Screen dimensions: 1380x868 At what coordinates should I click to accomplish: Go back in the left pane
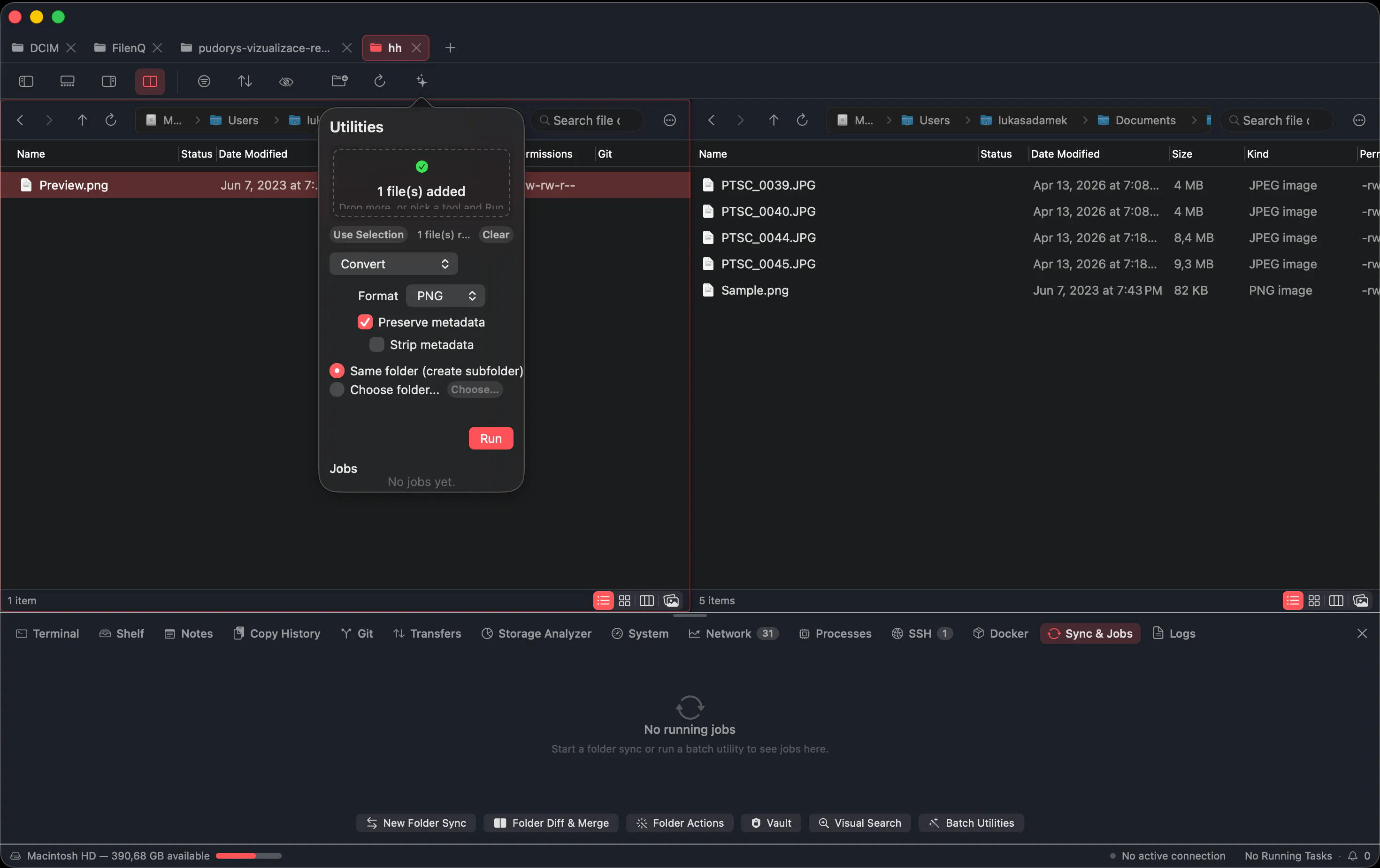[21, 120]
